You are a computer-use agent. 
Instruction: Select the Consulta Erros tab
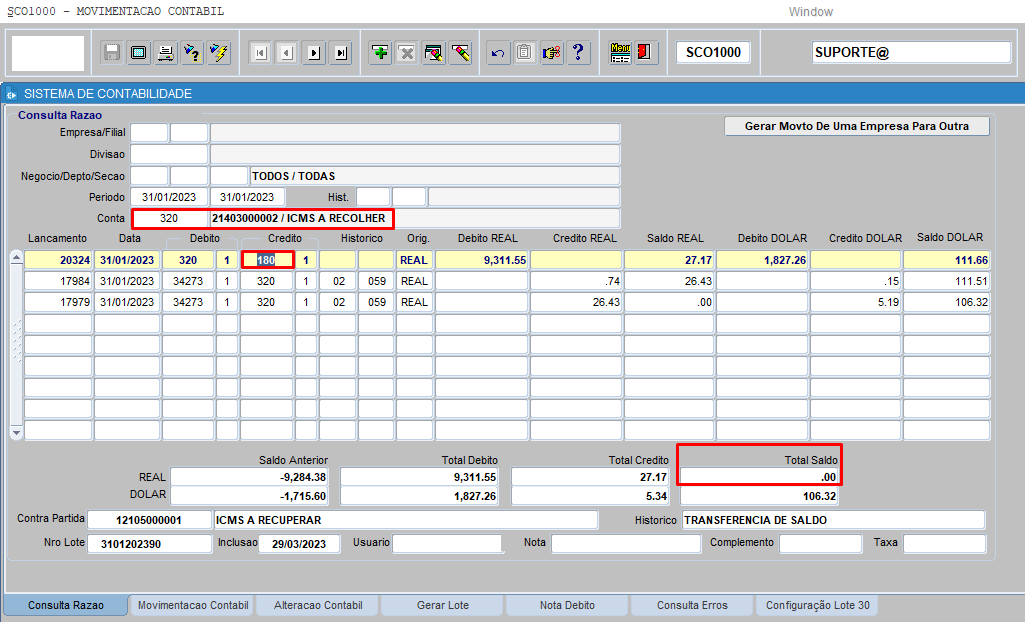coord(692,605)
